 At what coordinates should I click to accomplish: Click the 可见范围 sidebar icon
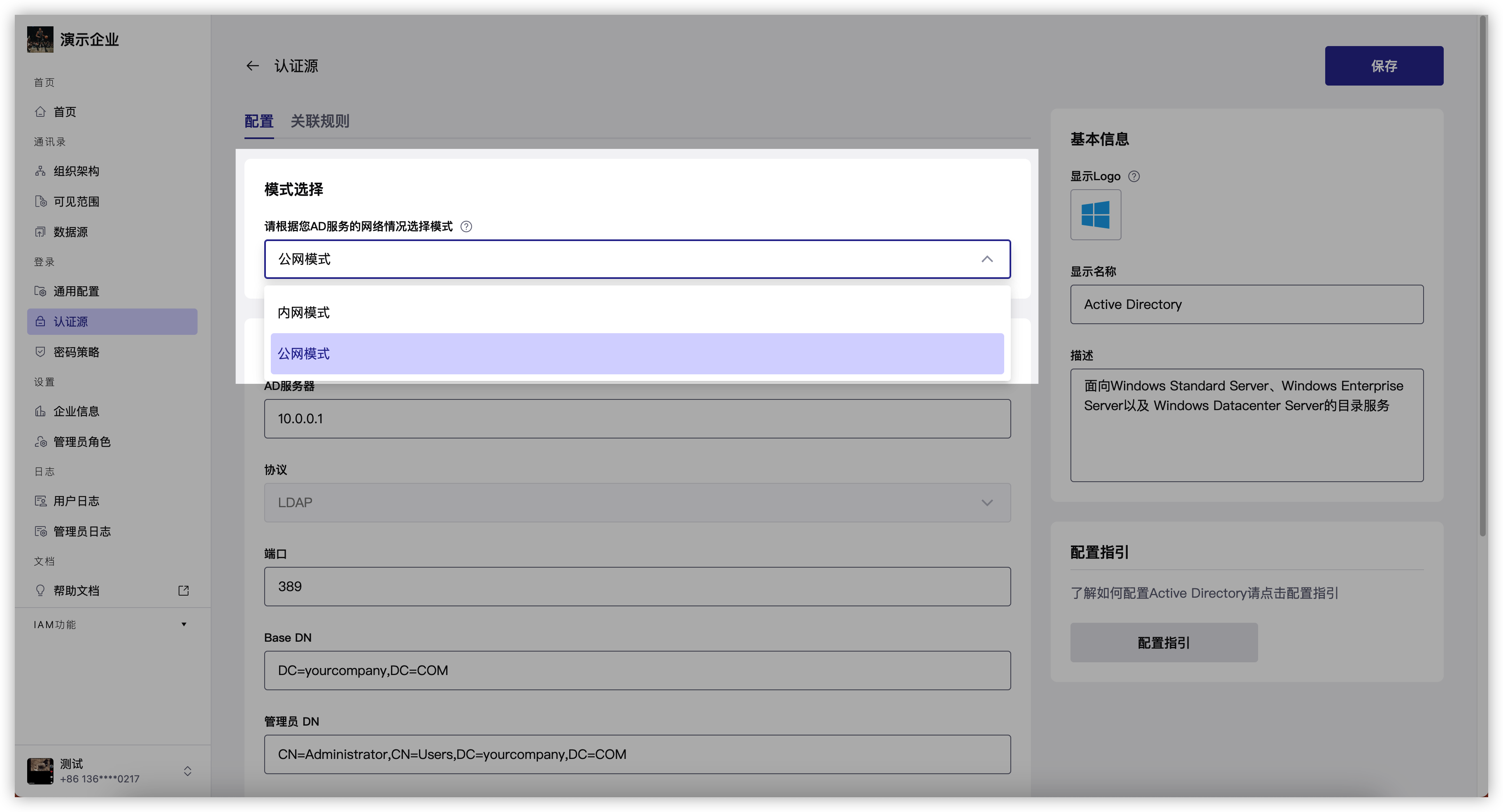tap(40, 201)
